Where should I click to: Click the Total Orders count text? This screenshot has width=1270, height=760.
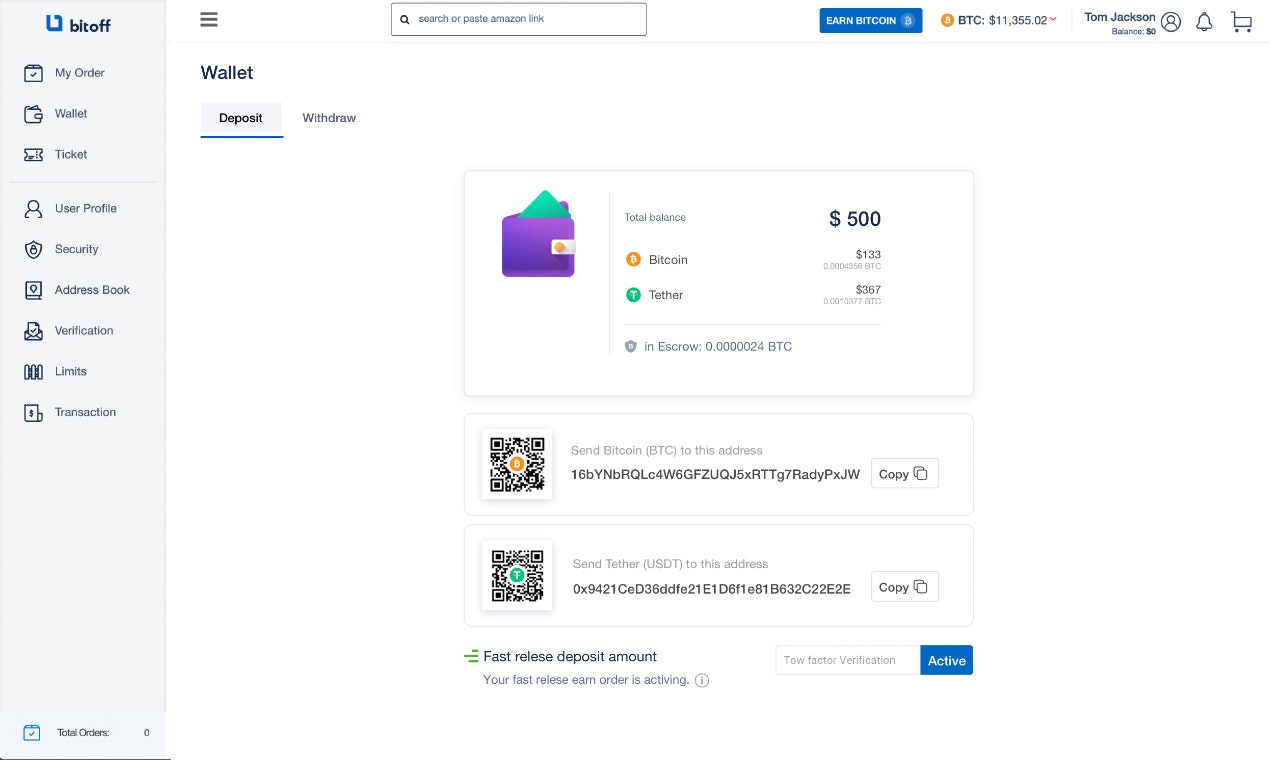(146, 733)
